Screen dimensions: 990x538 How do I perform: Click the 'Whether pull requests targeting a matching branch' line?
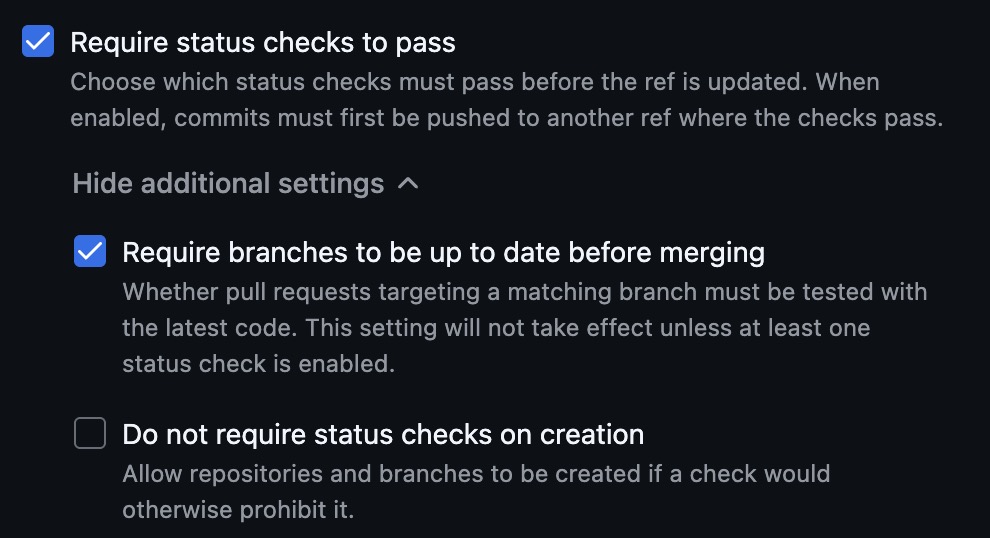[524, 292]
